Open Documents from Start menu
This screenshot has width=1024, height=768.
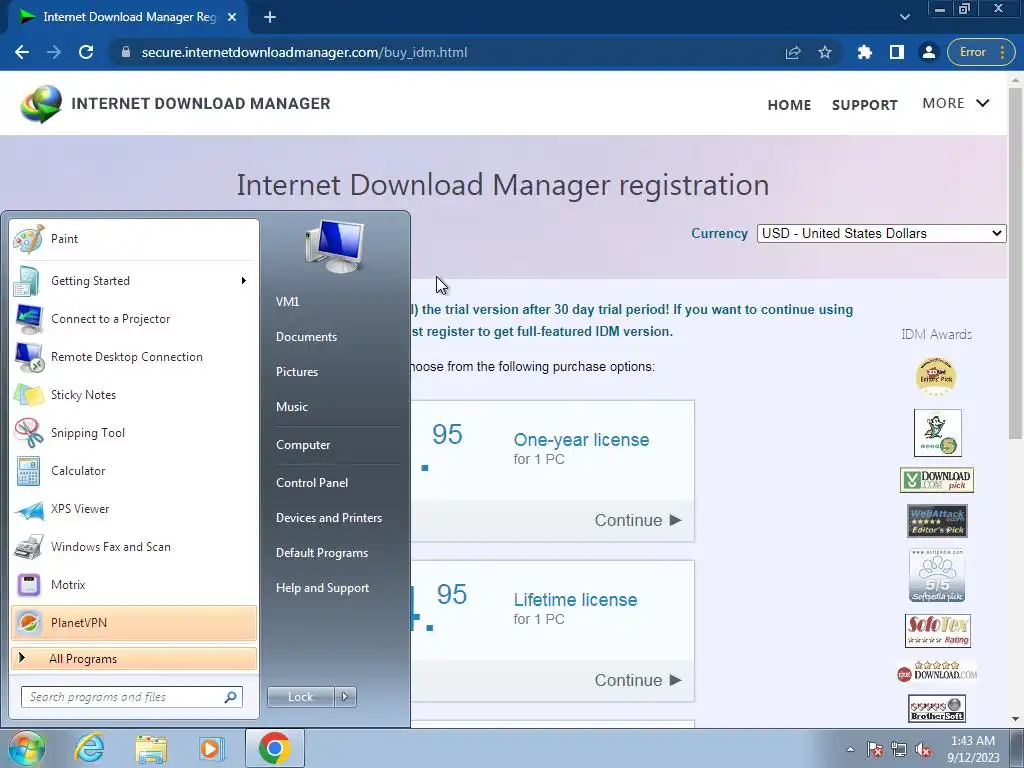pos(306,337)
